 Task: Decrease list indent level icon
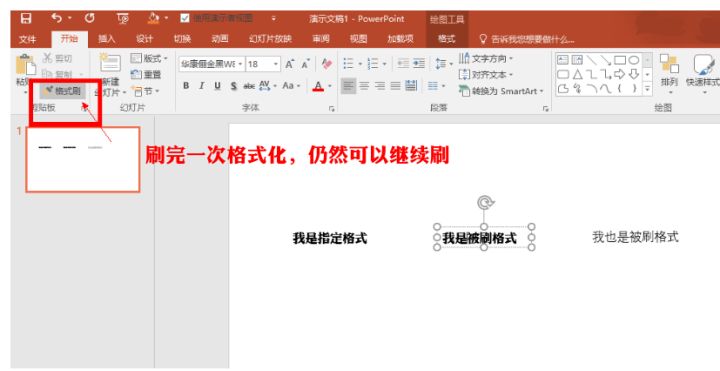coord(403,63)
